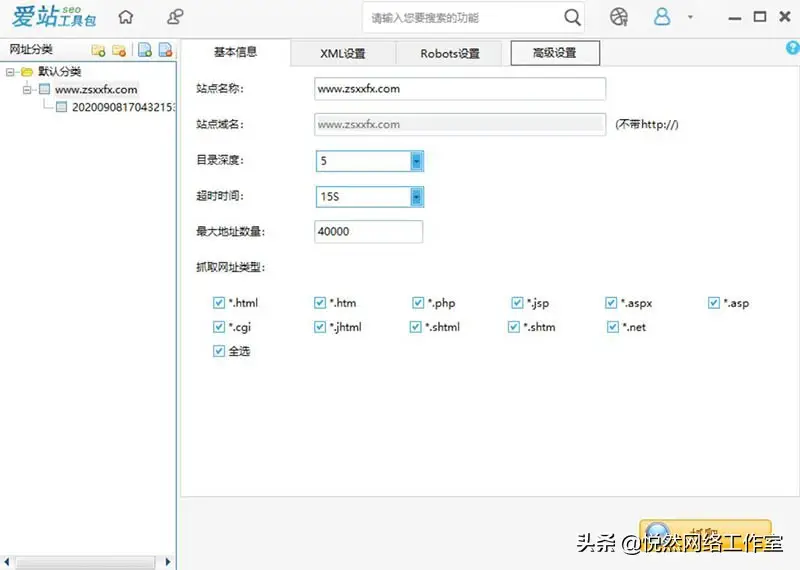Delete category folder icon
800x570 pixels.
click(x=119, y=50)
